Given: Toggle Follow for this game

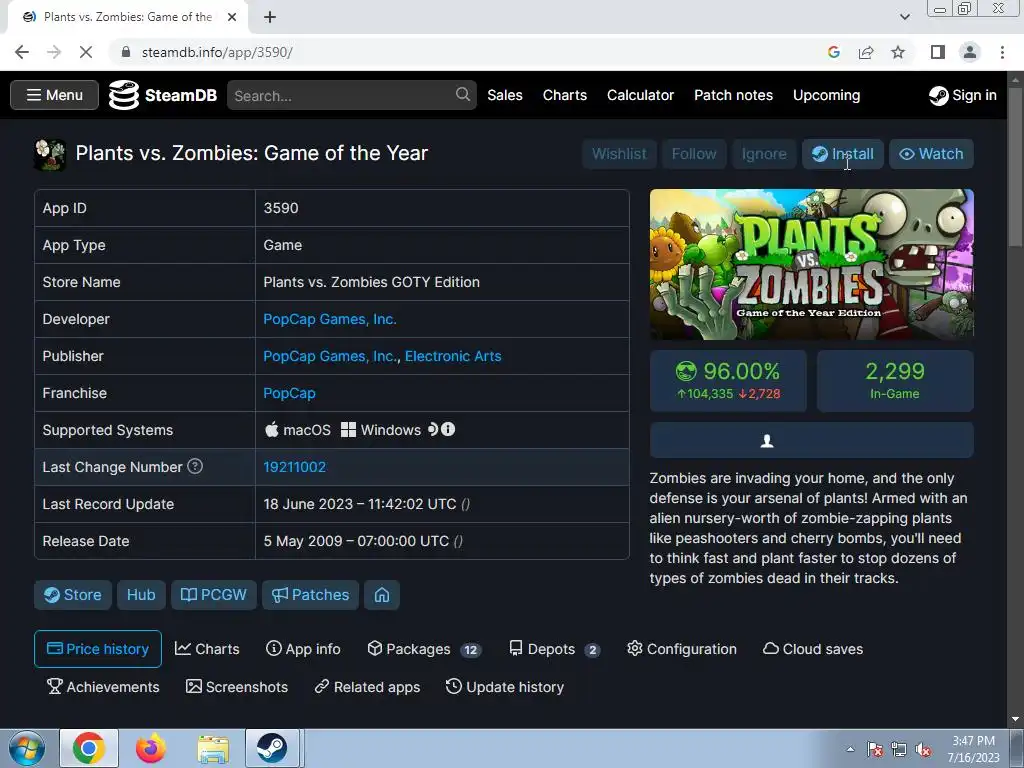Looking at the screenshot, I should (694, 154).
